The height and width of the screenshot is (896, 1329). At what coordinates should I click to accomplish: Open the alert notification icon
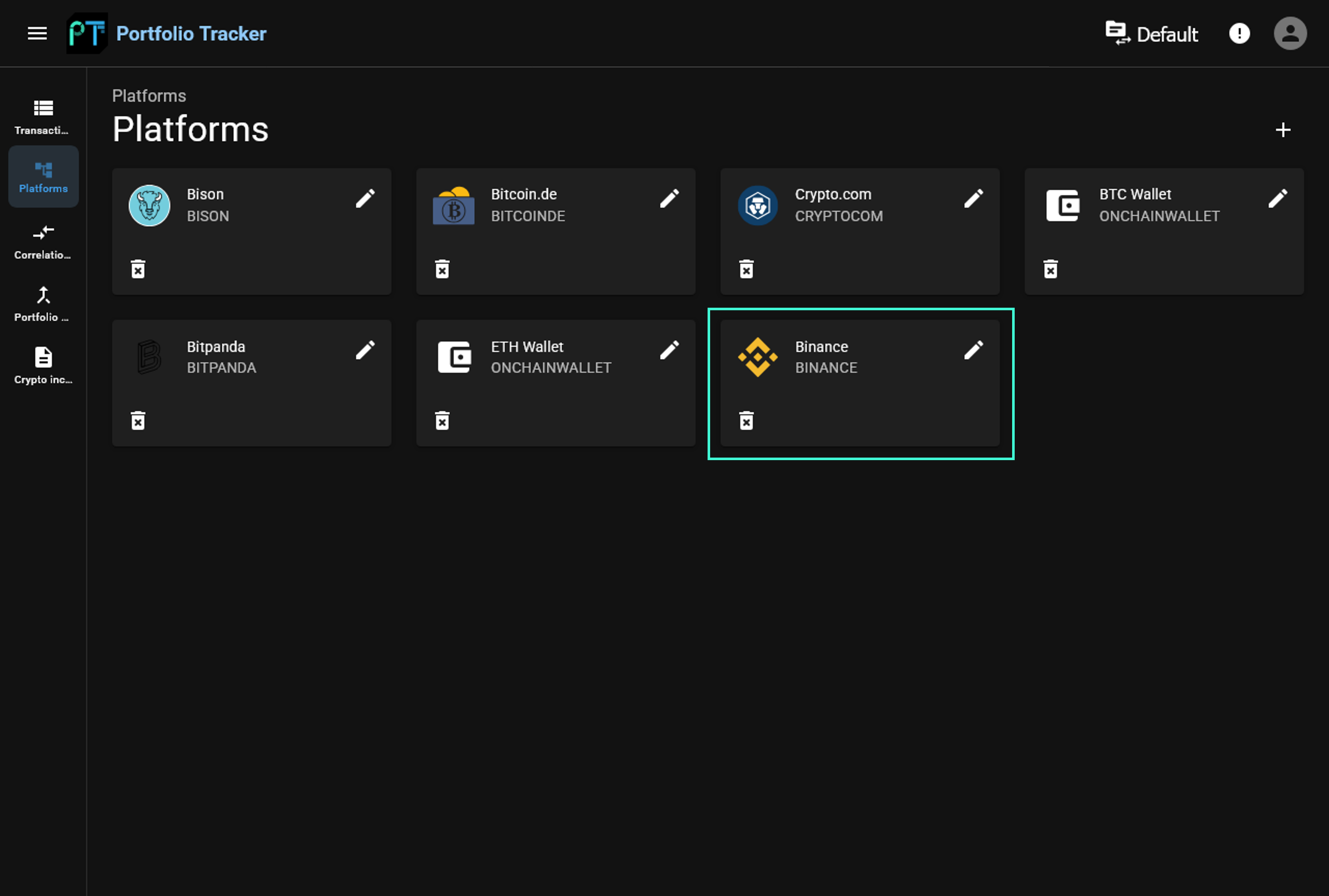1239,33
